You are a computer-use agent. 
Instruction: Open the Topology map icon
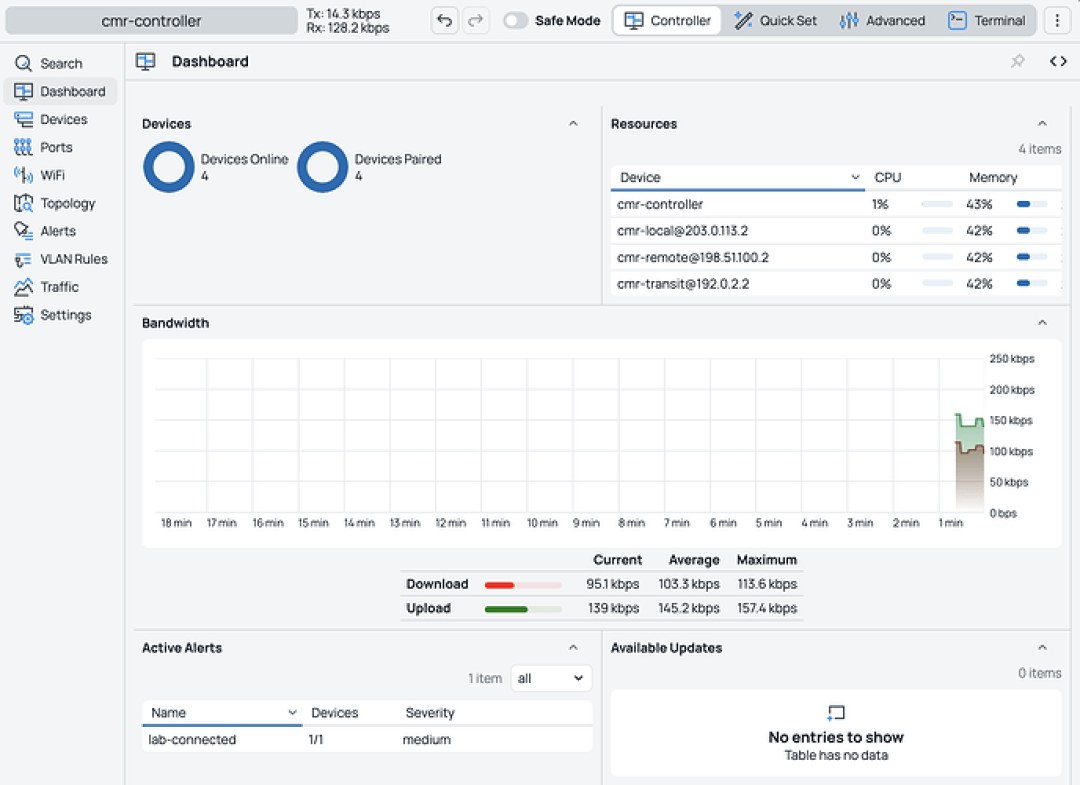coord(23,203)
